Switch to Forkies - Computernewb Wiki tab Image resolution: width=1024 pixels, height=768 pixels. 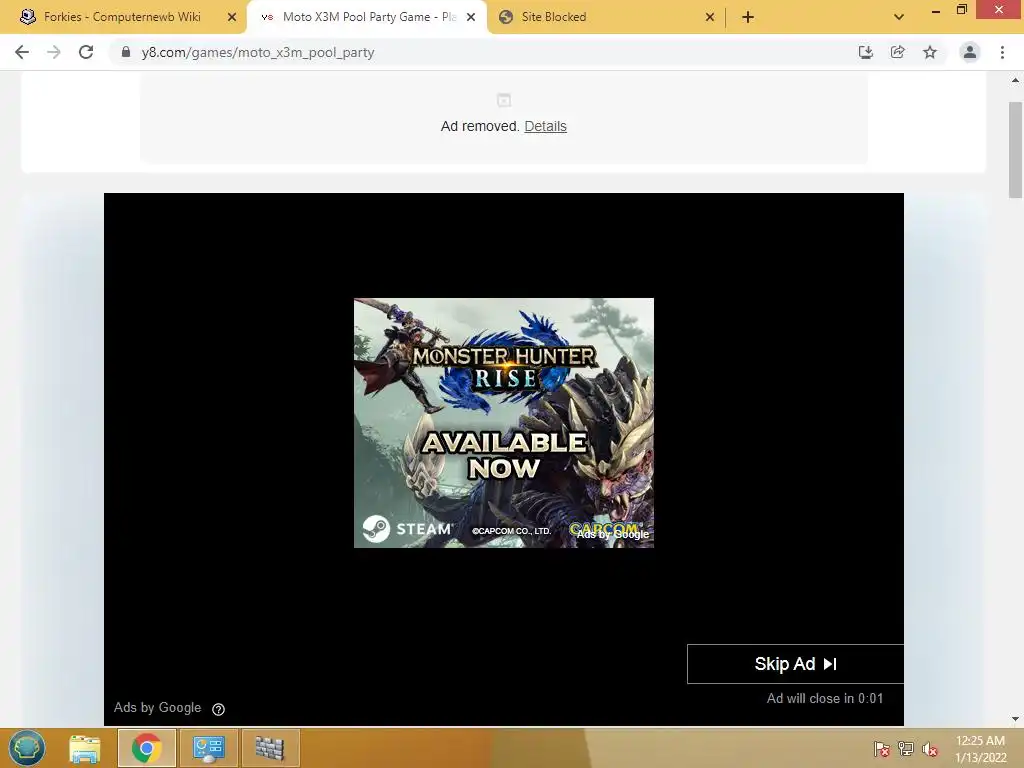[122, 17]
